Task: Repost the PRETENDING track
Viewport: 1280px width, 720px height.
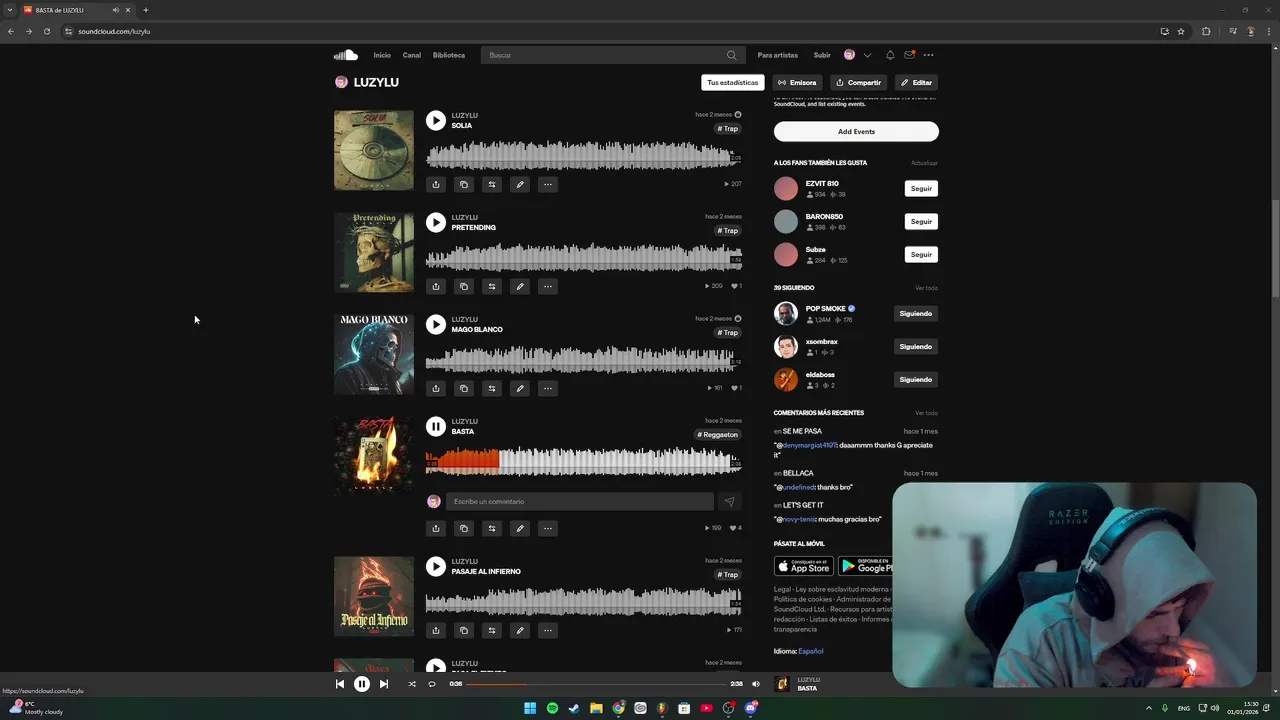Action: click(491, 286)
